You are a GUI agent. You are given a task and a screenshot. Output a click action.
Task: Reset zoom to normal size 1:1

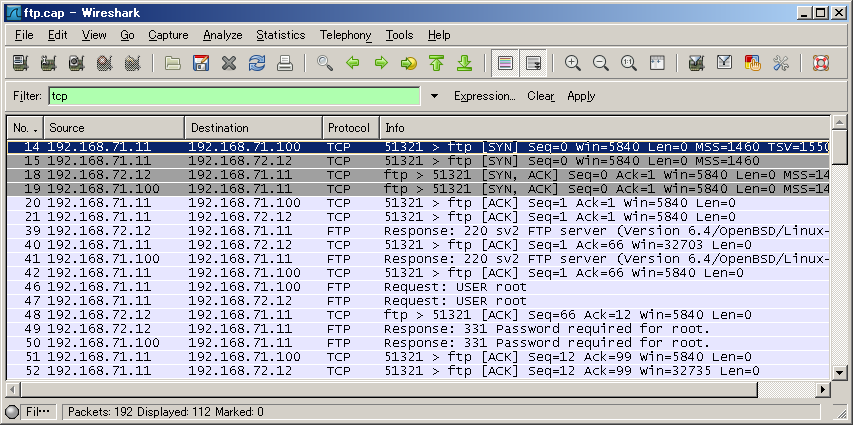click(628, 63)
